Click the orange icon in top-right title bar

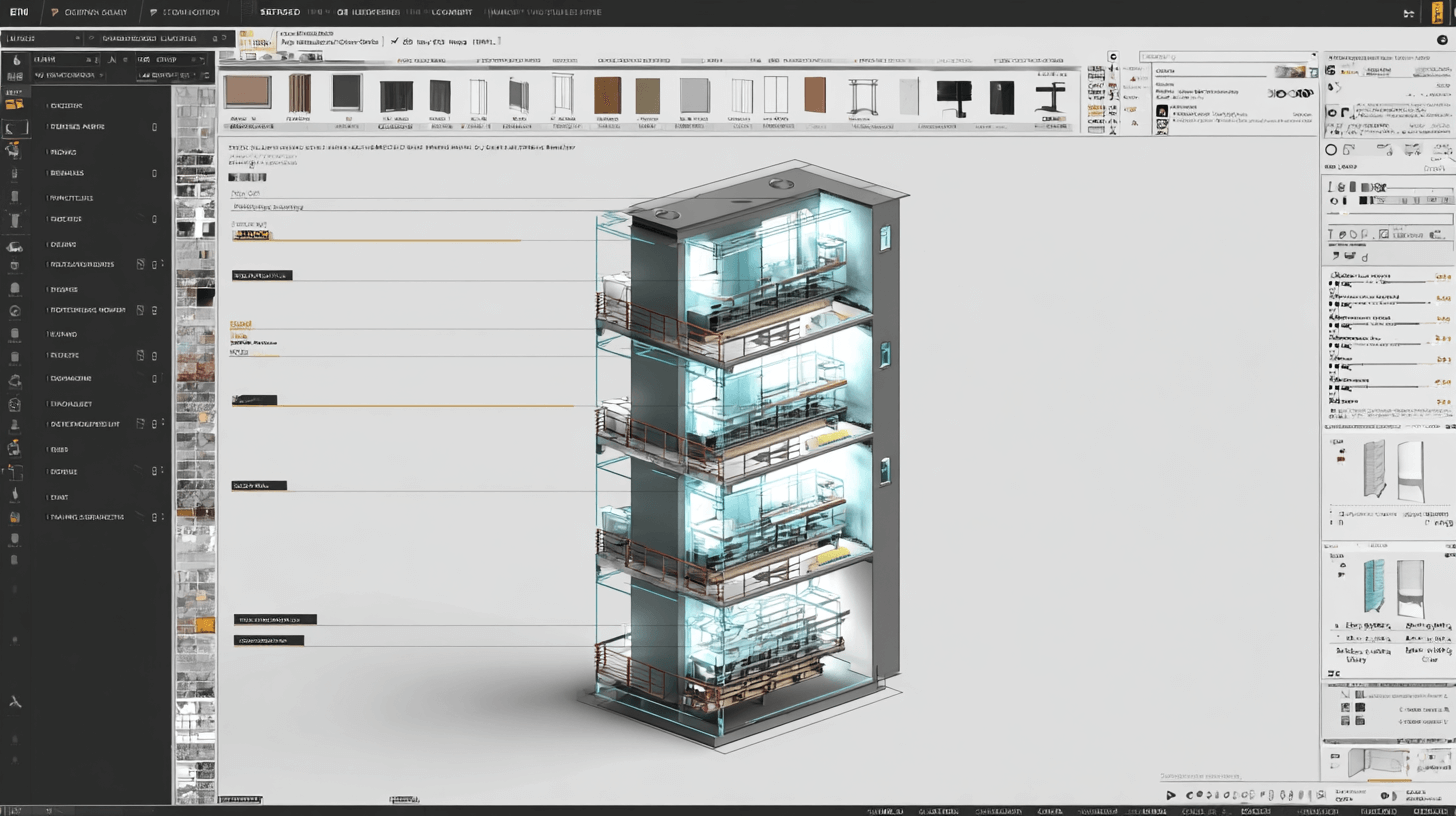coord(1438,14)
